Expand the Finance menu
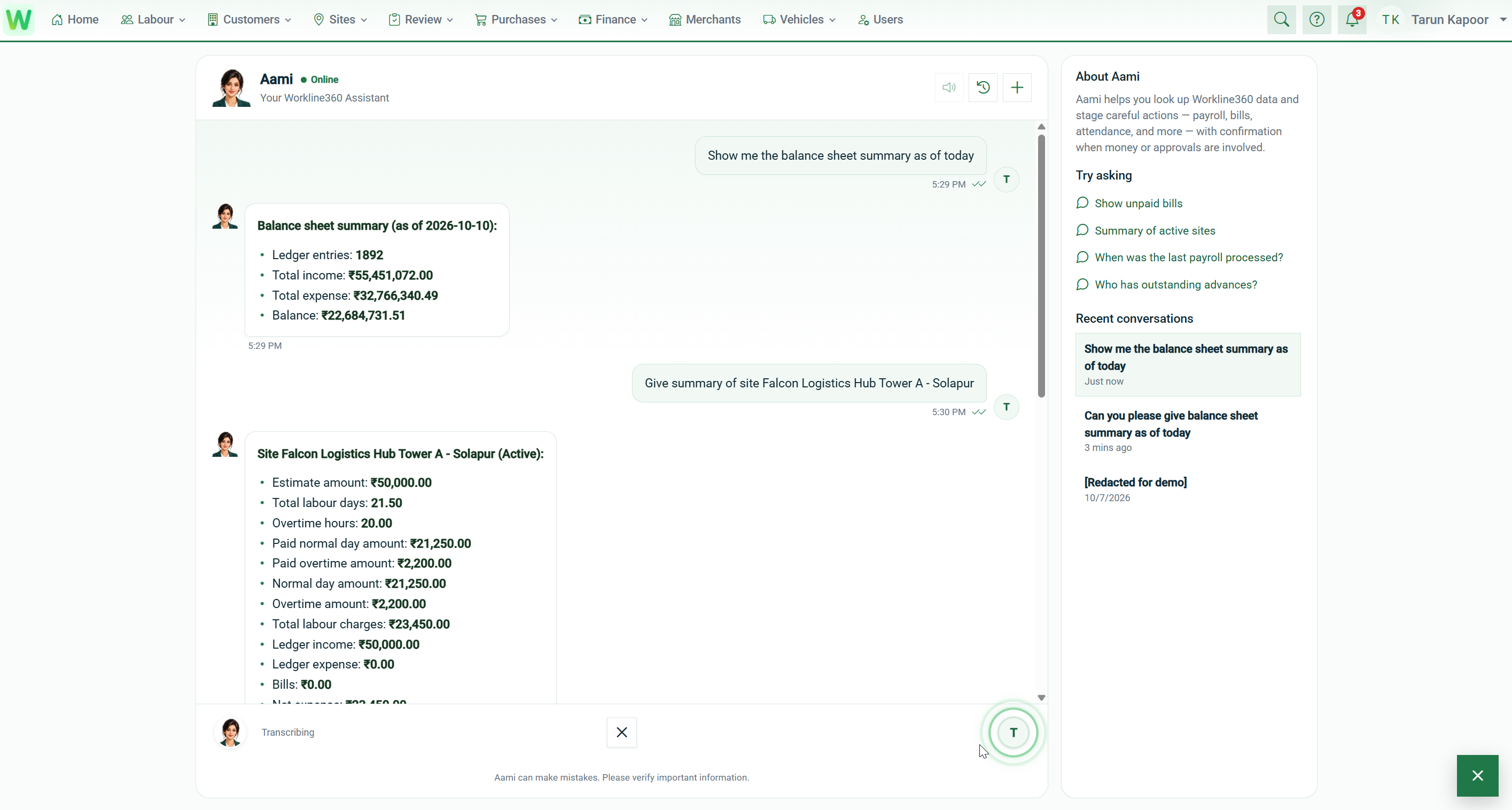The width and height of the screenshot is (1512, 810). click(613, 19)
